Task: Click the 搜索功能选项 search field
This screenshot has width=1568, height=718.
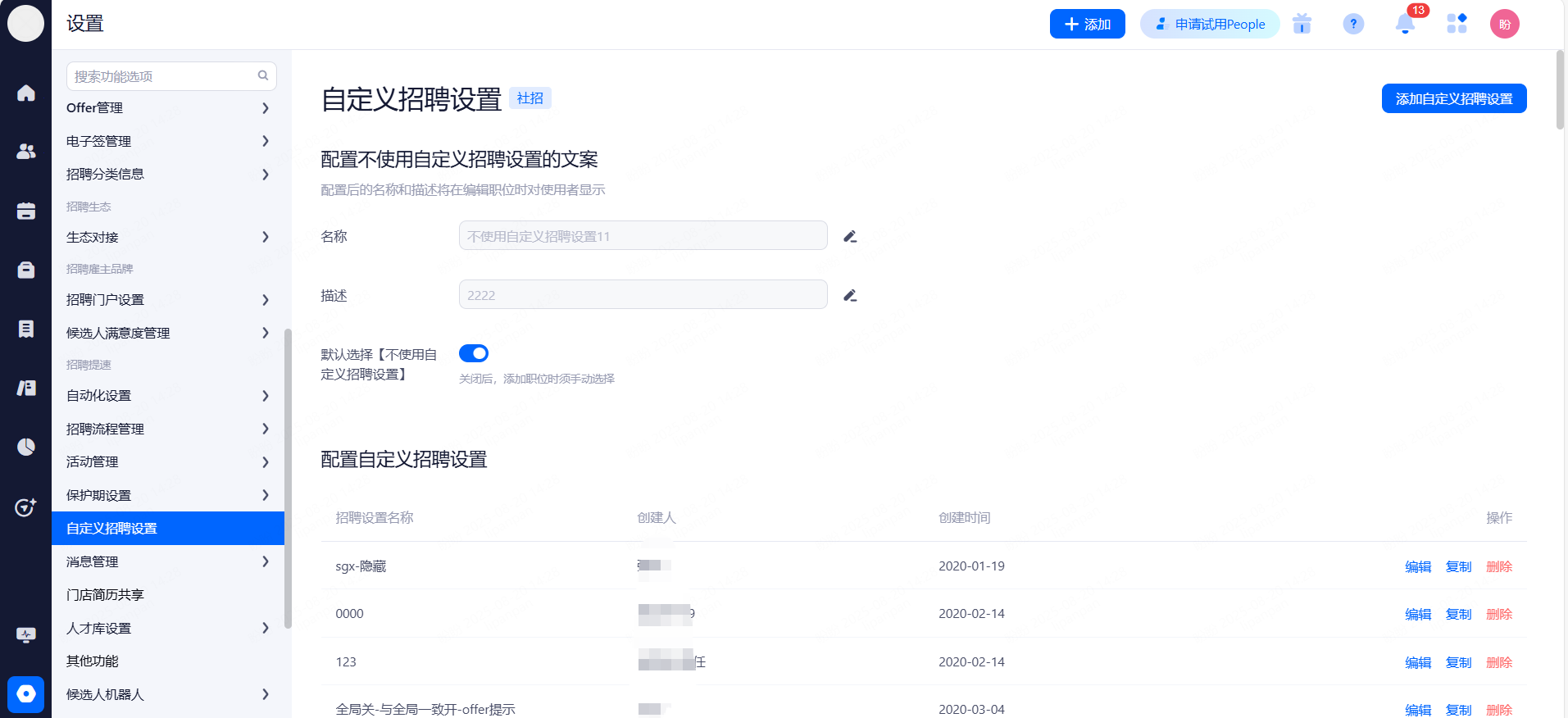Action: tap(164, 76)
